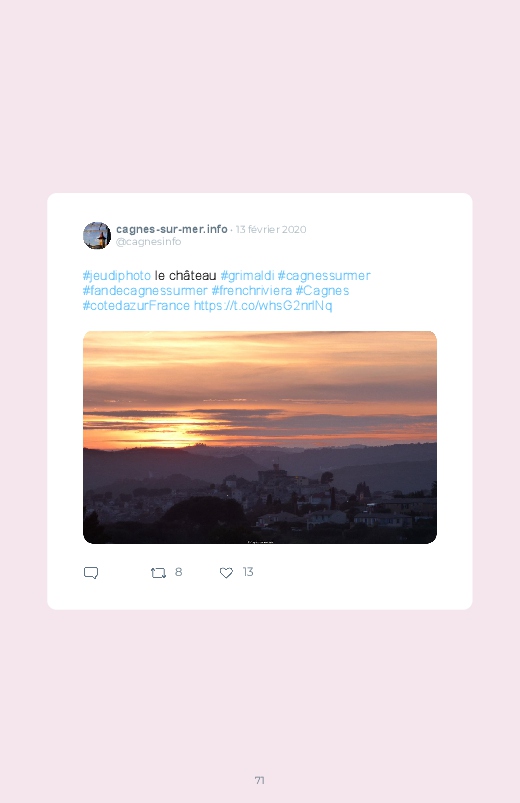
Task: Open the #fandecagnessurmer hashtag
Action: tap(145, 290)
